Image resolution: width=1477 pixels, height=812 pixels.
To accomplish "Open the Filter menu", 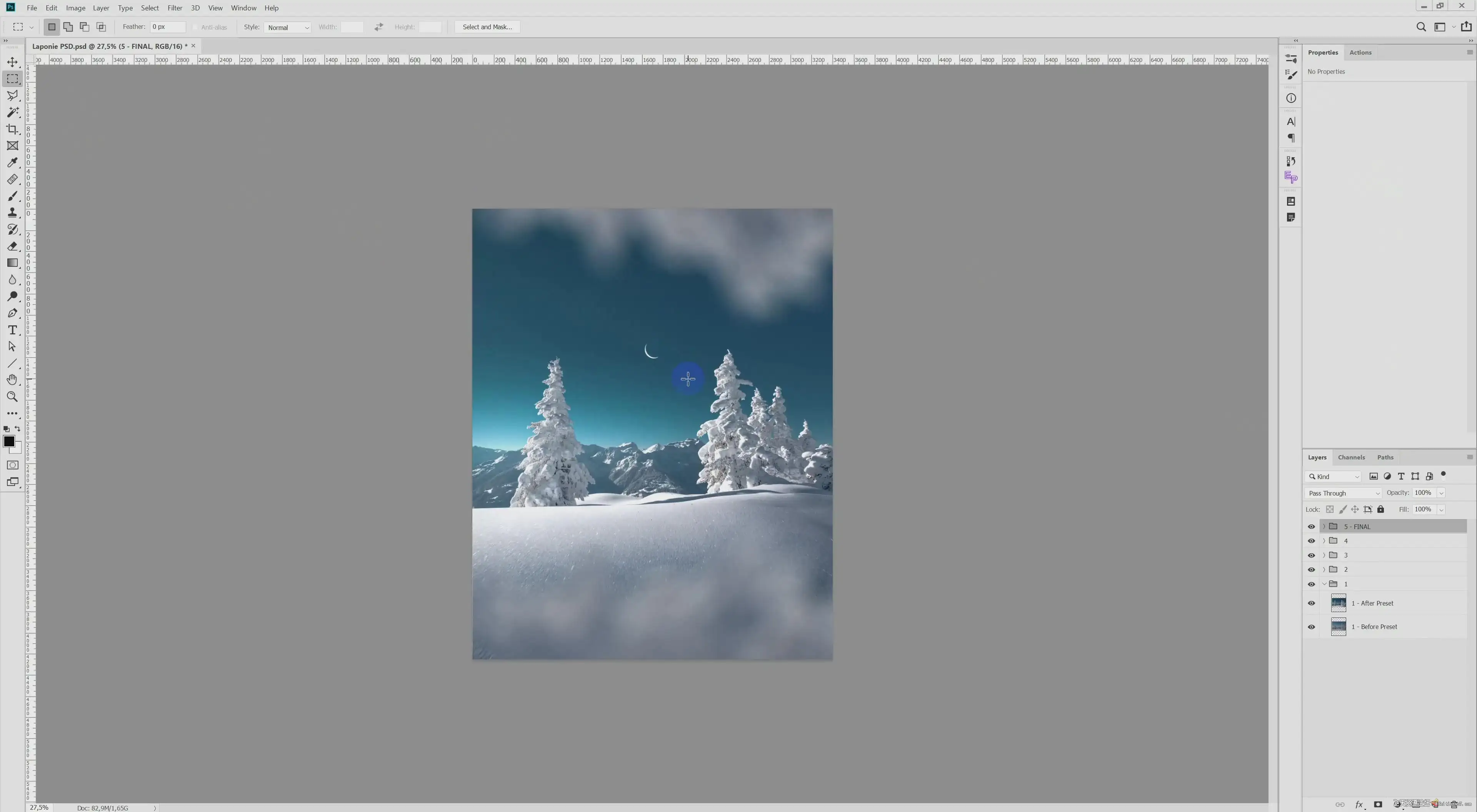I will coord(174,8).
